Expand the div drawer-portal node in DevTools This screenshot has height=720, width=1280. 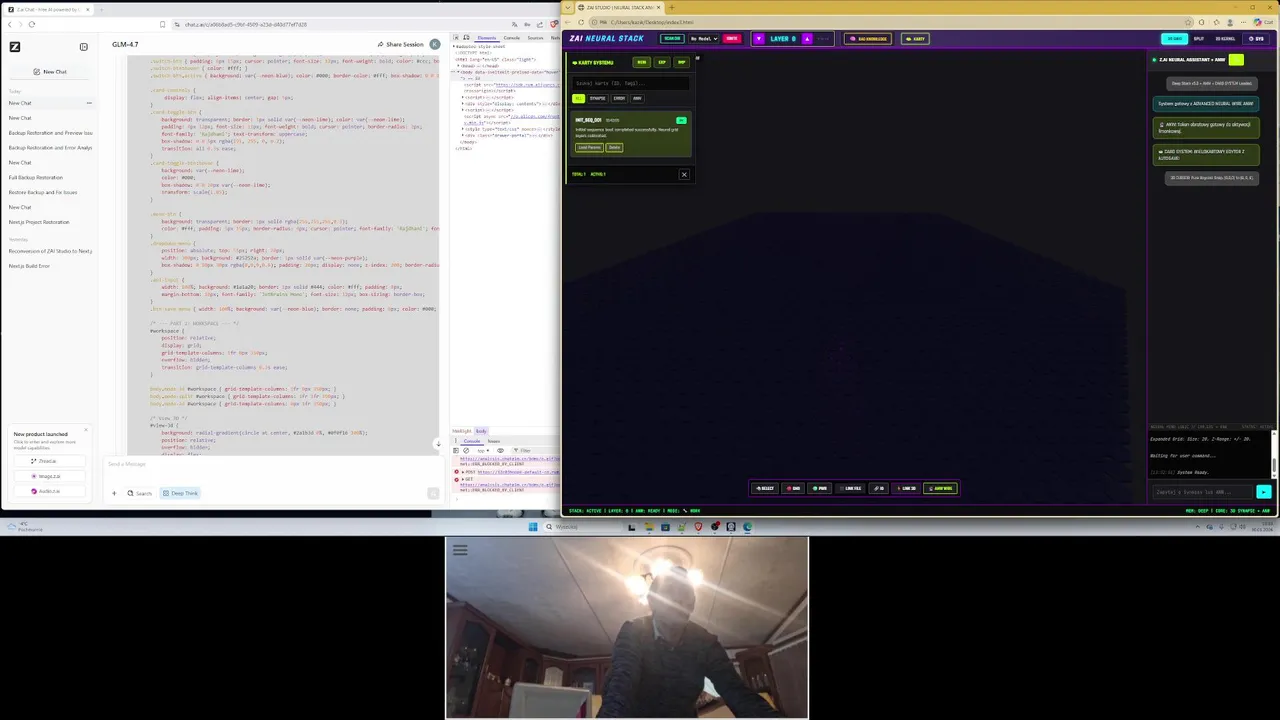click(x=463, y=135)
